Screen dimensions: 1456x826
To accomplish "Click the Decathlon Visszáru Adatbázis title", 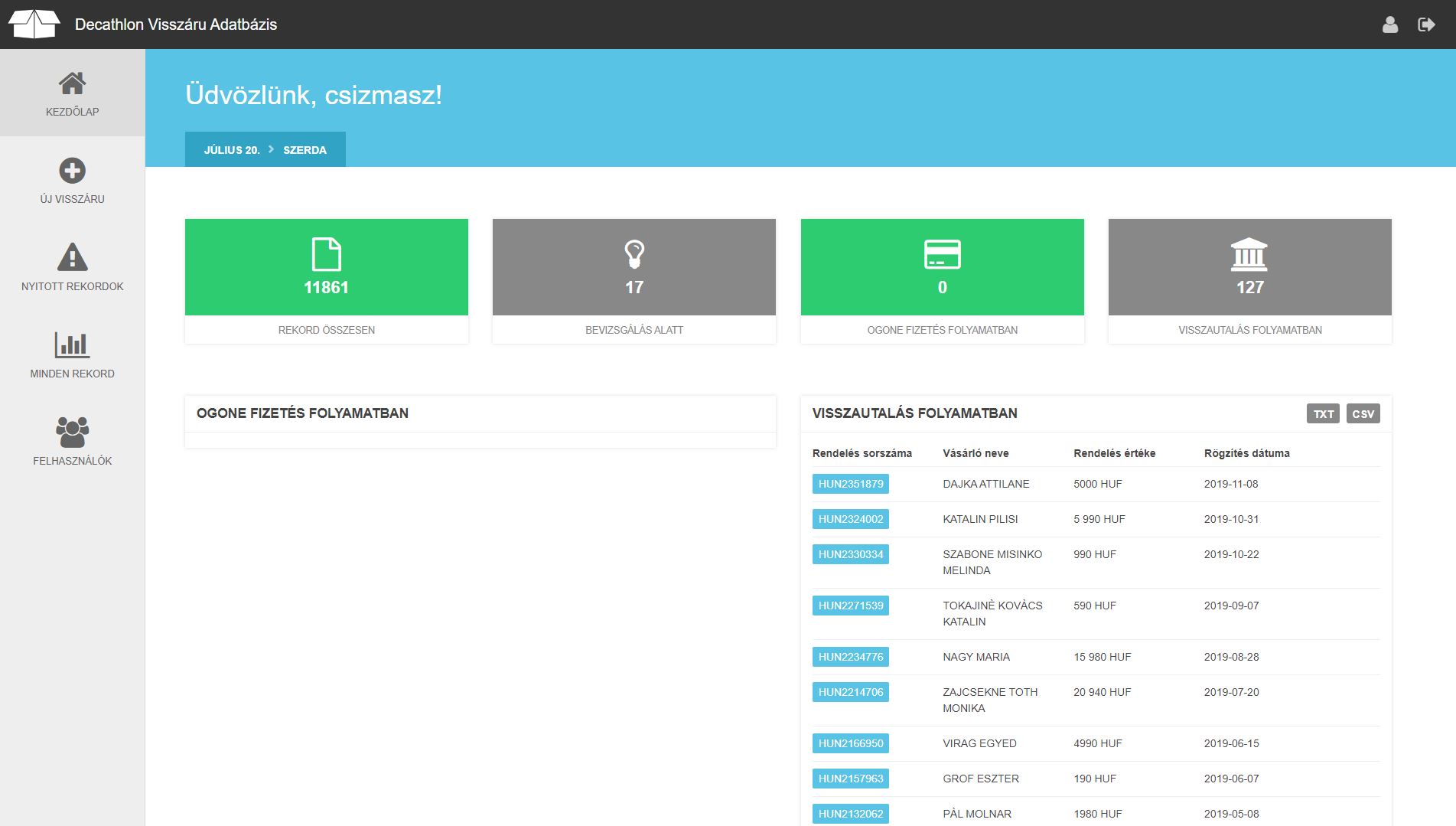I will pyautogui.click(x=176, y=24).
